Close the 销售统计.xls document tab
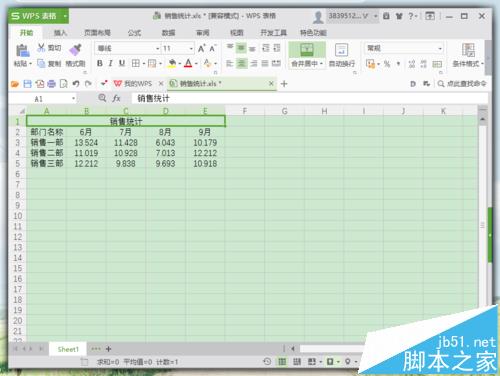The image size is (500, 376). (271, 84)
